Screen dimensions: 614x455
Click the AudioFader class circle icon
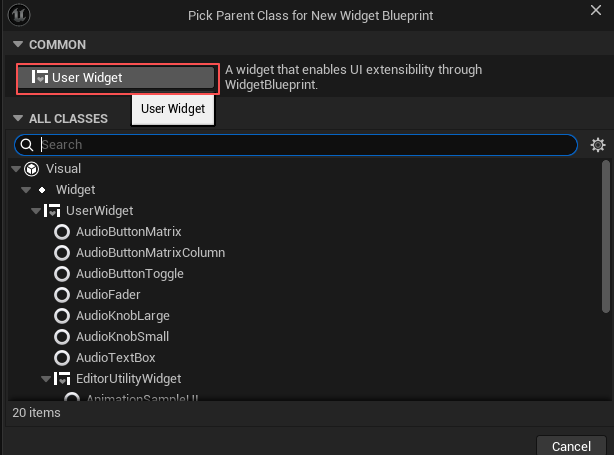point(62,295)
